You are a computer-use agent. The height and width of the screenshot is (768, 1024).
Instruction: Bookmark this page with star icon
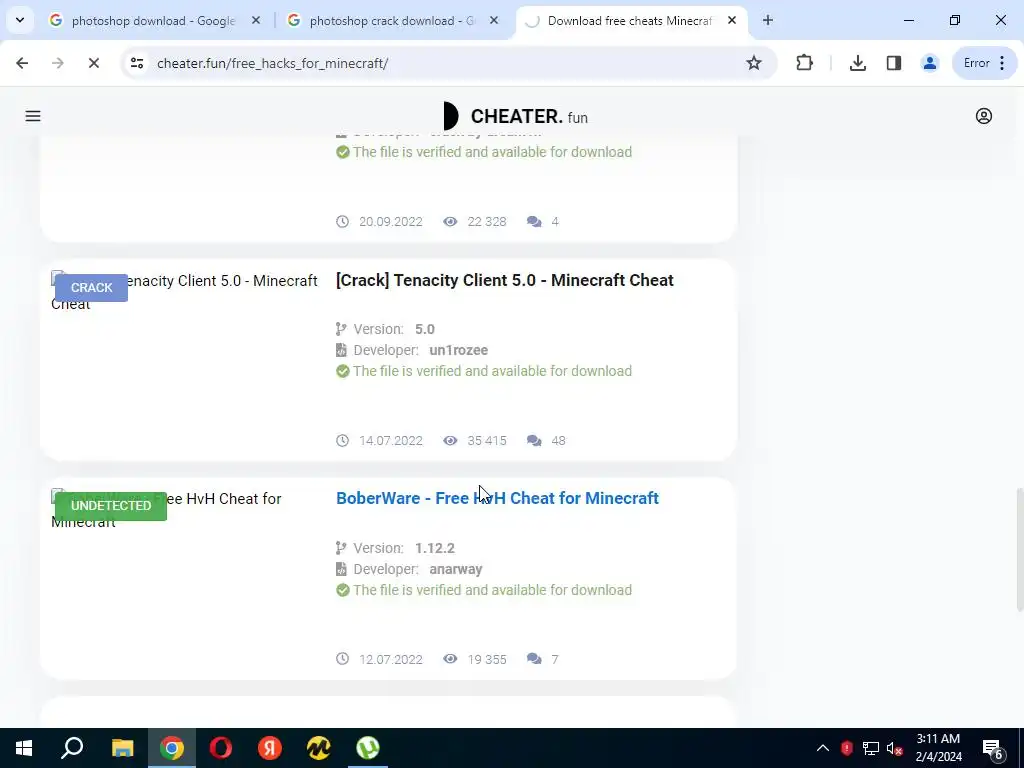(x=754, y=63)
